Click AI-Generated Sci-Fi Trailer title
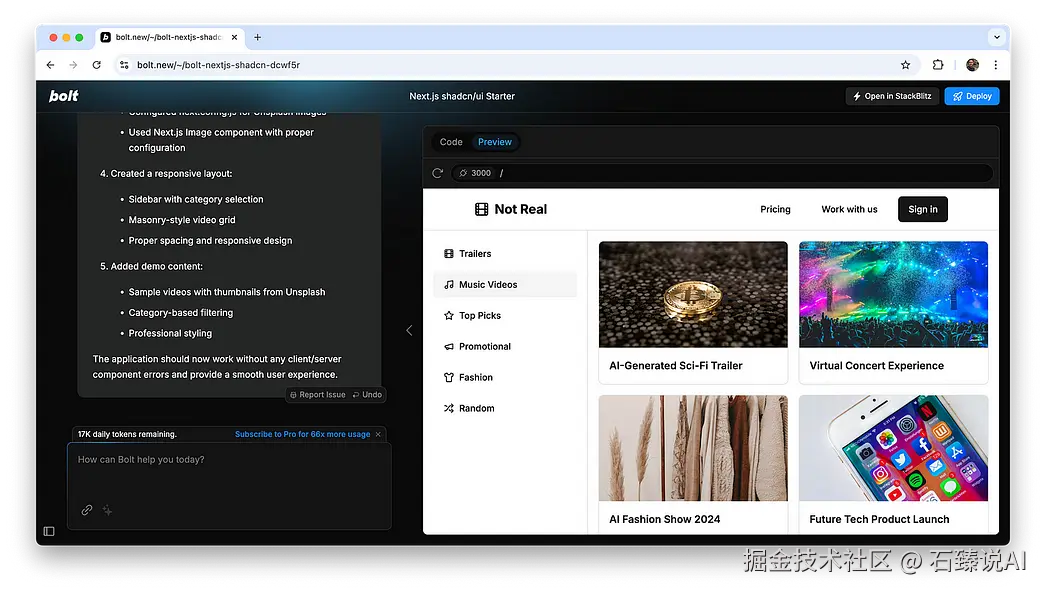Image resolution: width=1046 pixels, height=593 pixels. [x=676, y=366]
